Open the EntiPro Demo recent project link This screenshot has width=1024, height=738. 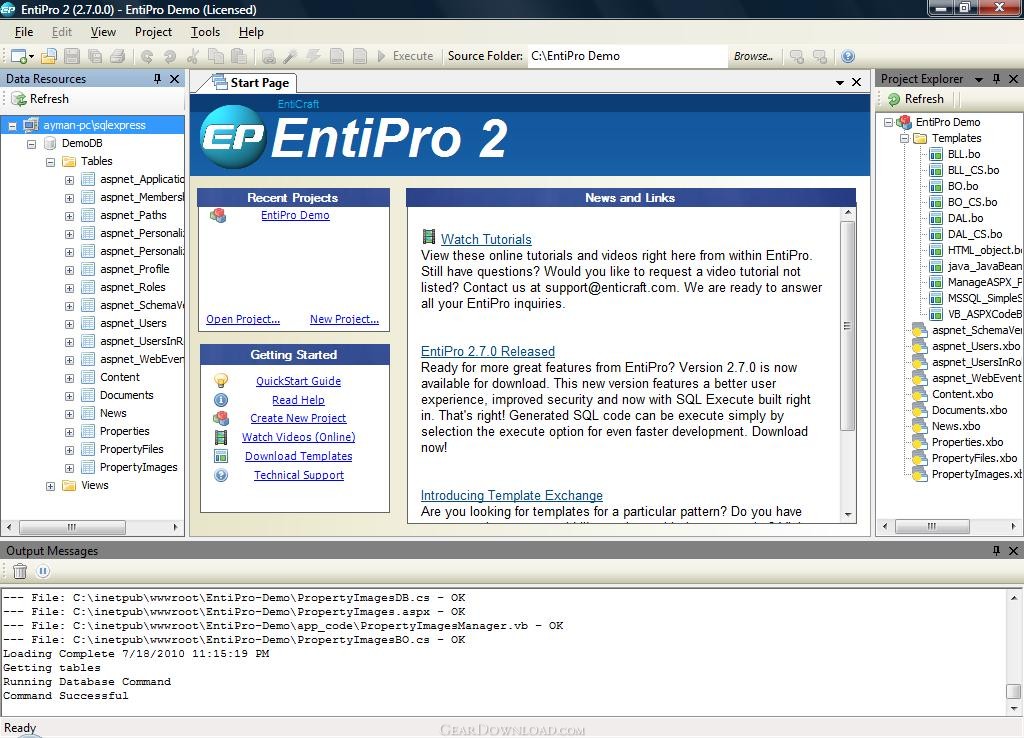pyautogui.click(x=295, y=216)
